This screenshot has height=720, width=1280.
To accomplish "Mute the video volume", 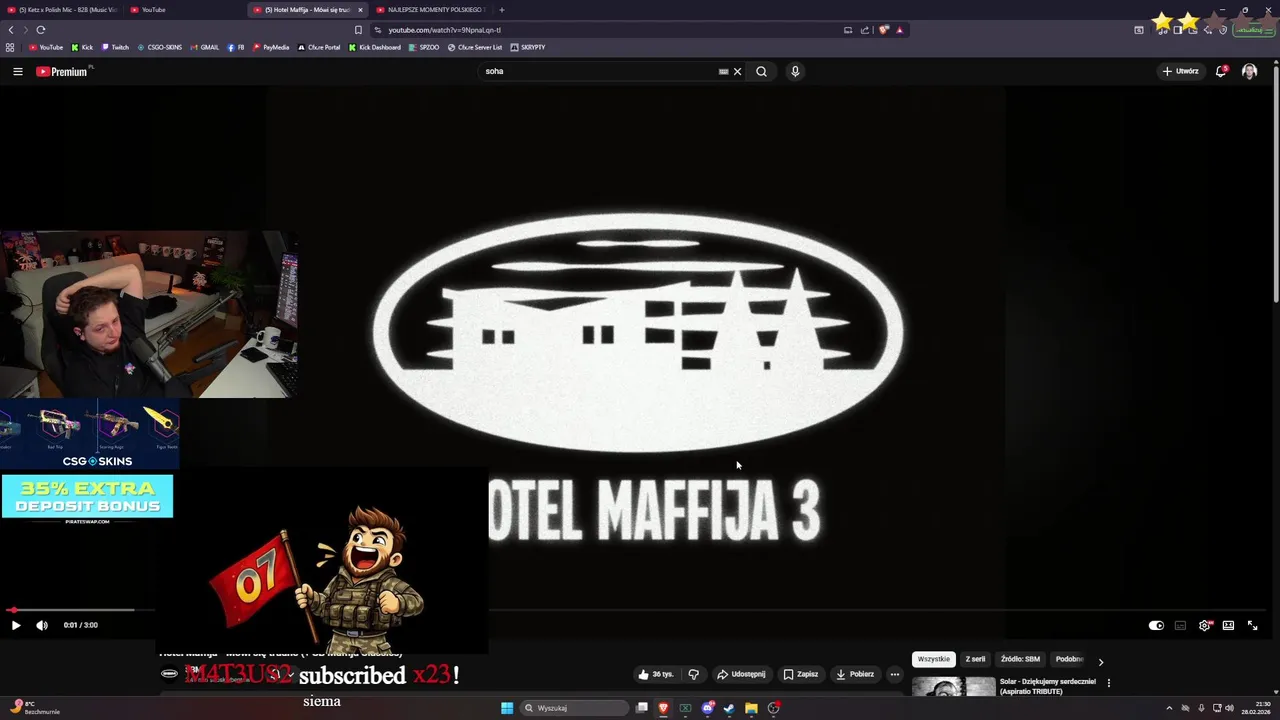I will [x=42, y=625].
